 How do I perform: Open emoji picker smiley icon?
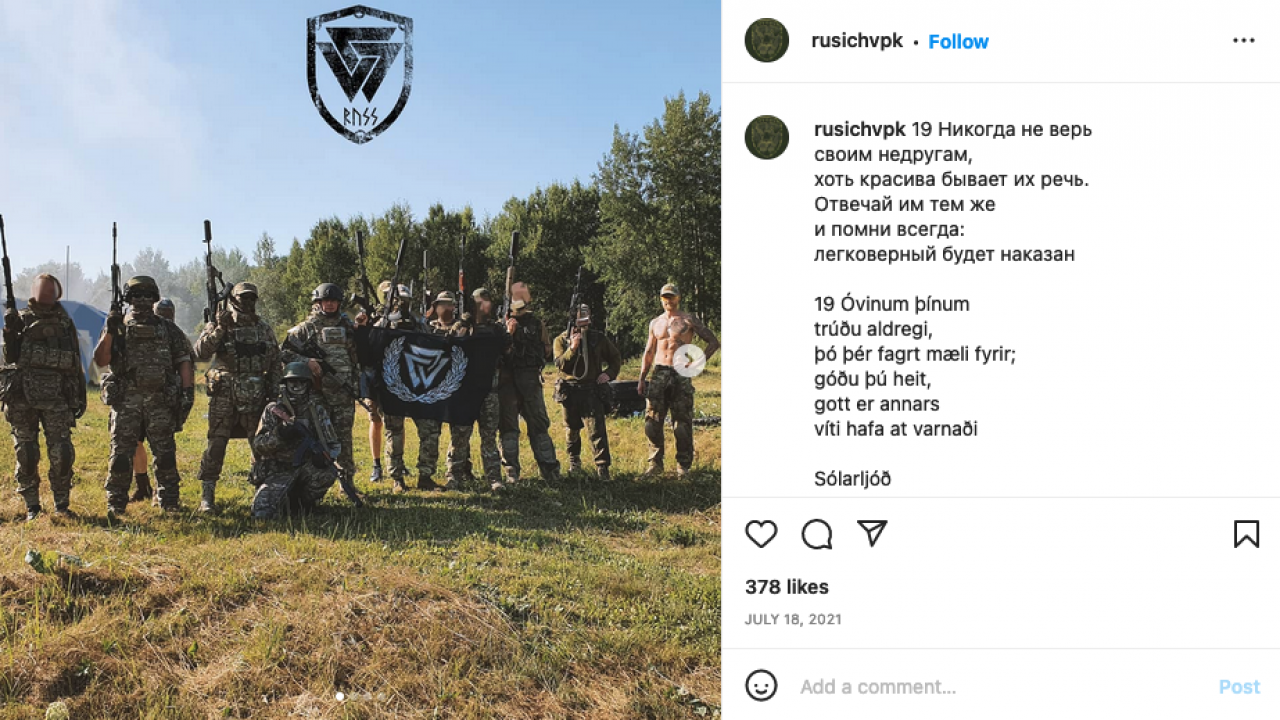pyautogui.click(x=761, y=685)
